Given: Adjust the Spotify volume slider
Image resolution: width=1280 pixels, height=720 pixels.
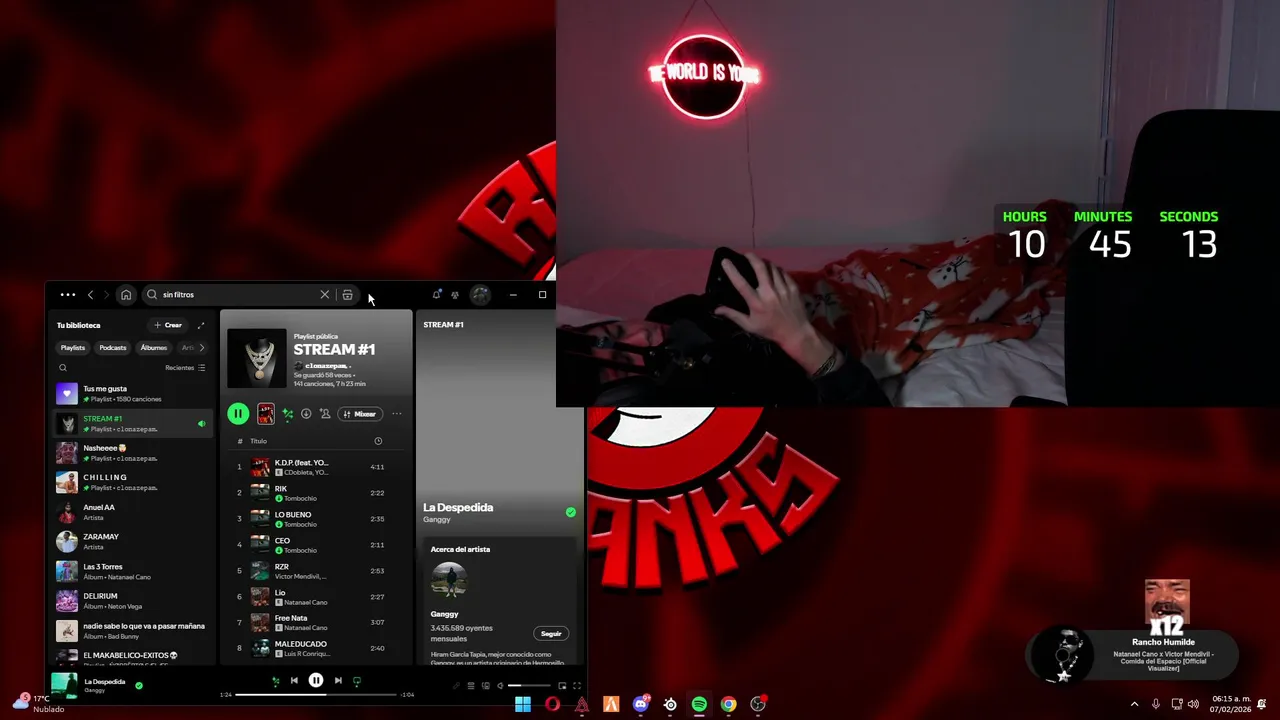Looking at the screenshot, I should click(529, 685).
